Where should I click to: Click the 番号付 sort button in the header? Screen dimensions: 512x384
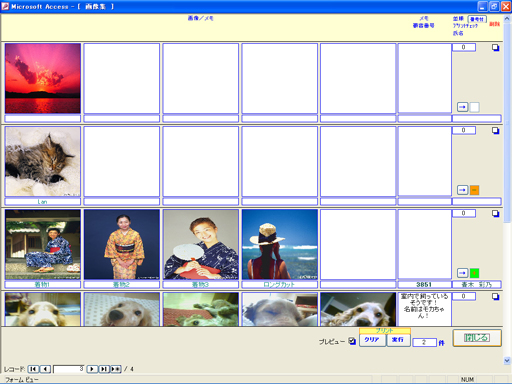pos(477,19)
